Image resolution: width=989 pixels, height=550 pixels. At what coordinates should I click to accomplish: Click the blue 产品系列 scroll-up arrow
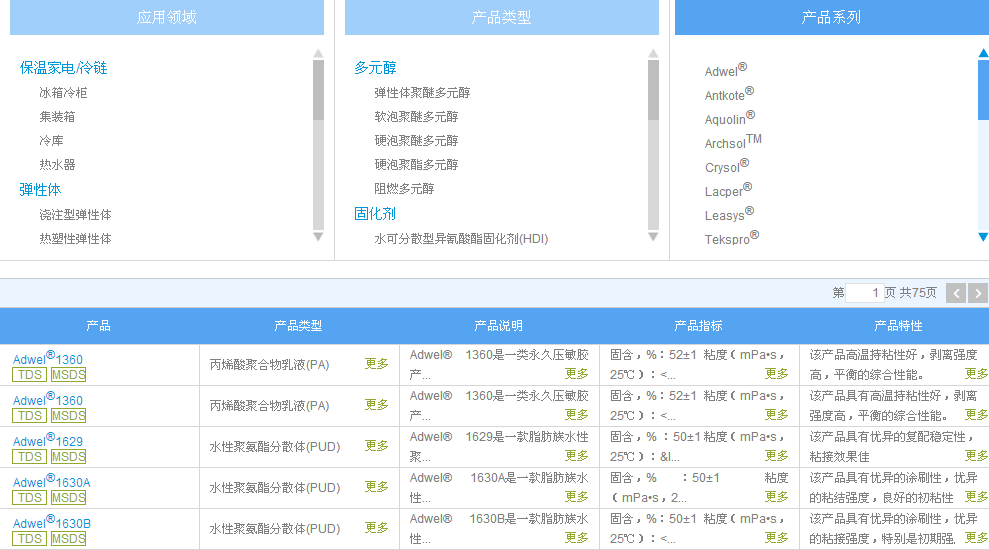(983, 53)
